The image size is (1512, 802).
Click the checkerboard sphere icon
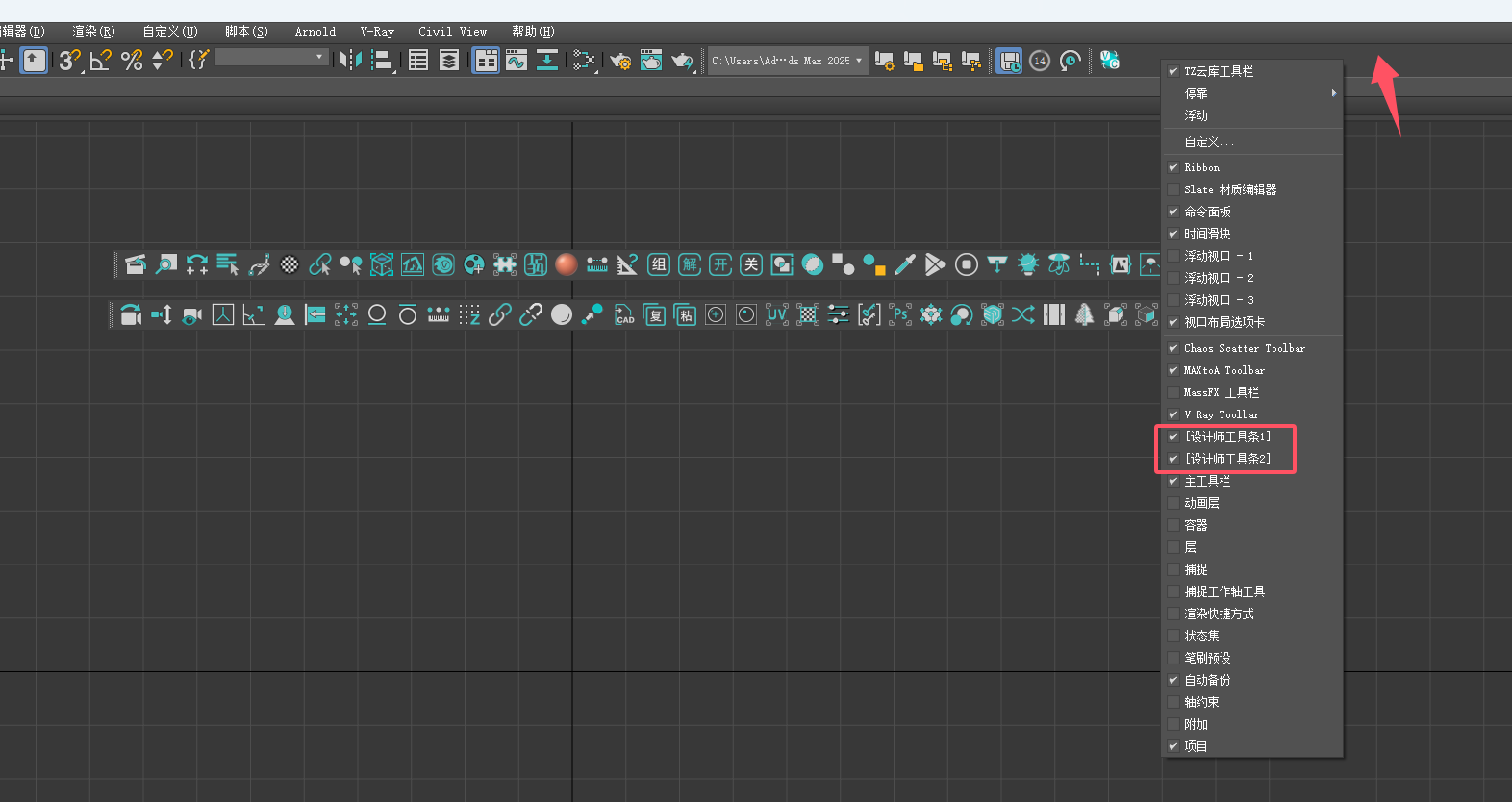coord(290,264)
